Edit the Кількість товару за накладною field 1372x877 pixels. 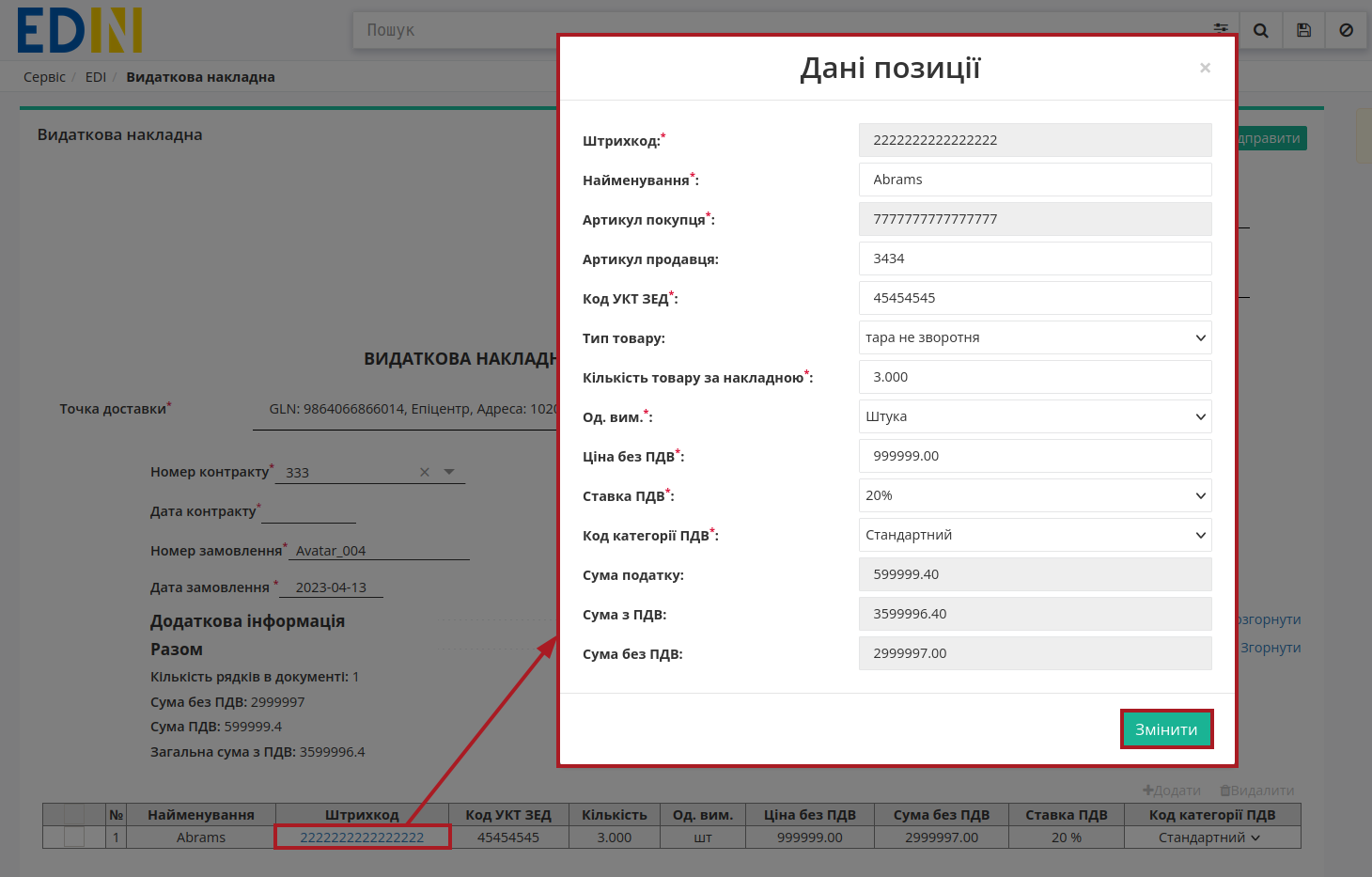point(1035,377)
